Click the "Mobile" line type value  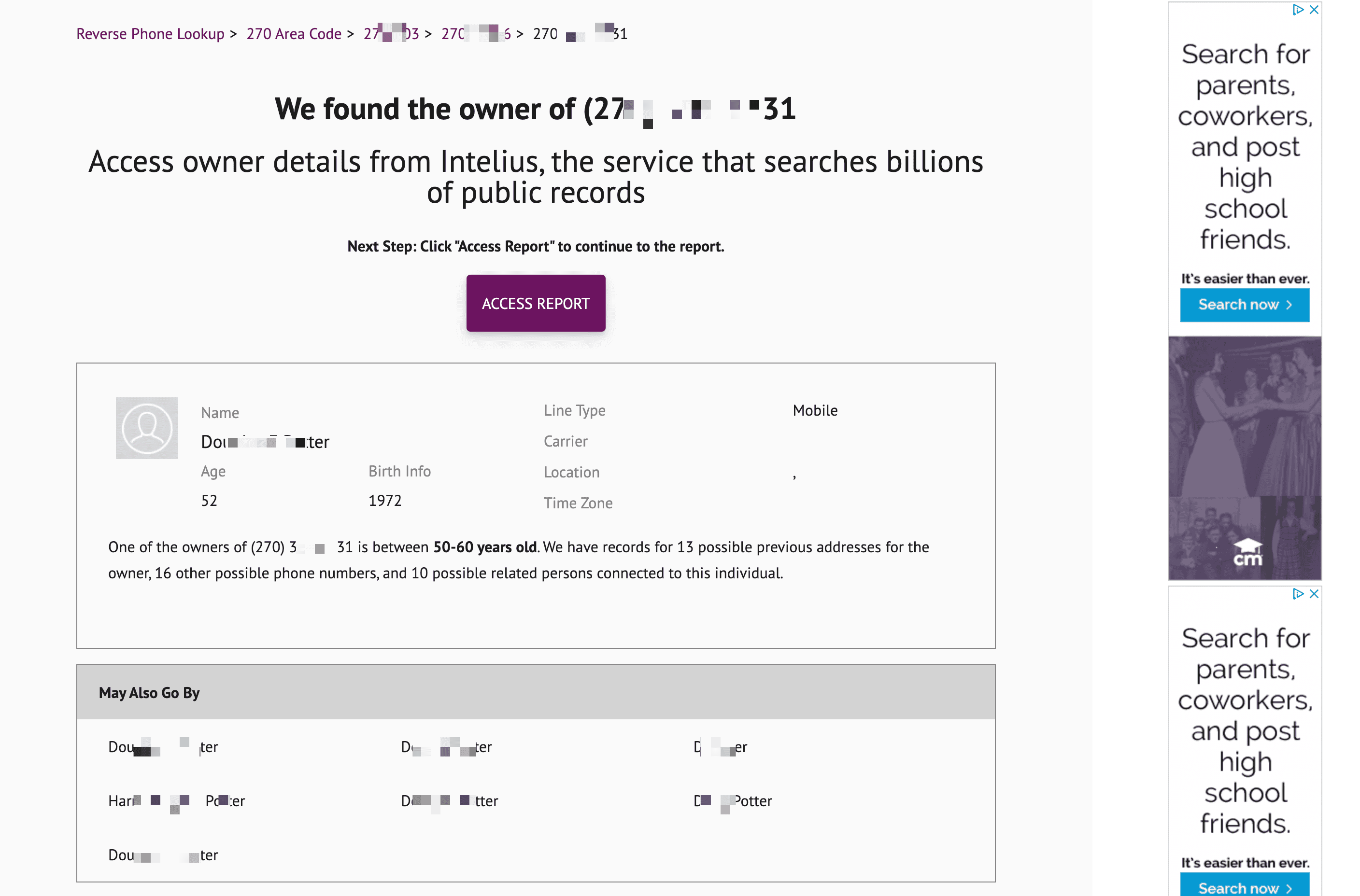point(815,410)
